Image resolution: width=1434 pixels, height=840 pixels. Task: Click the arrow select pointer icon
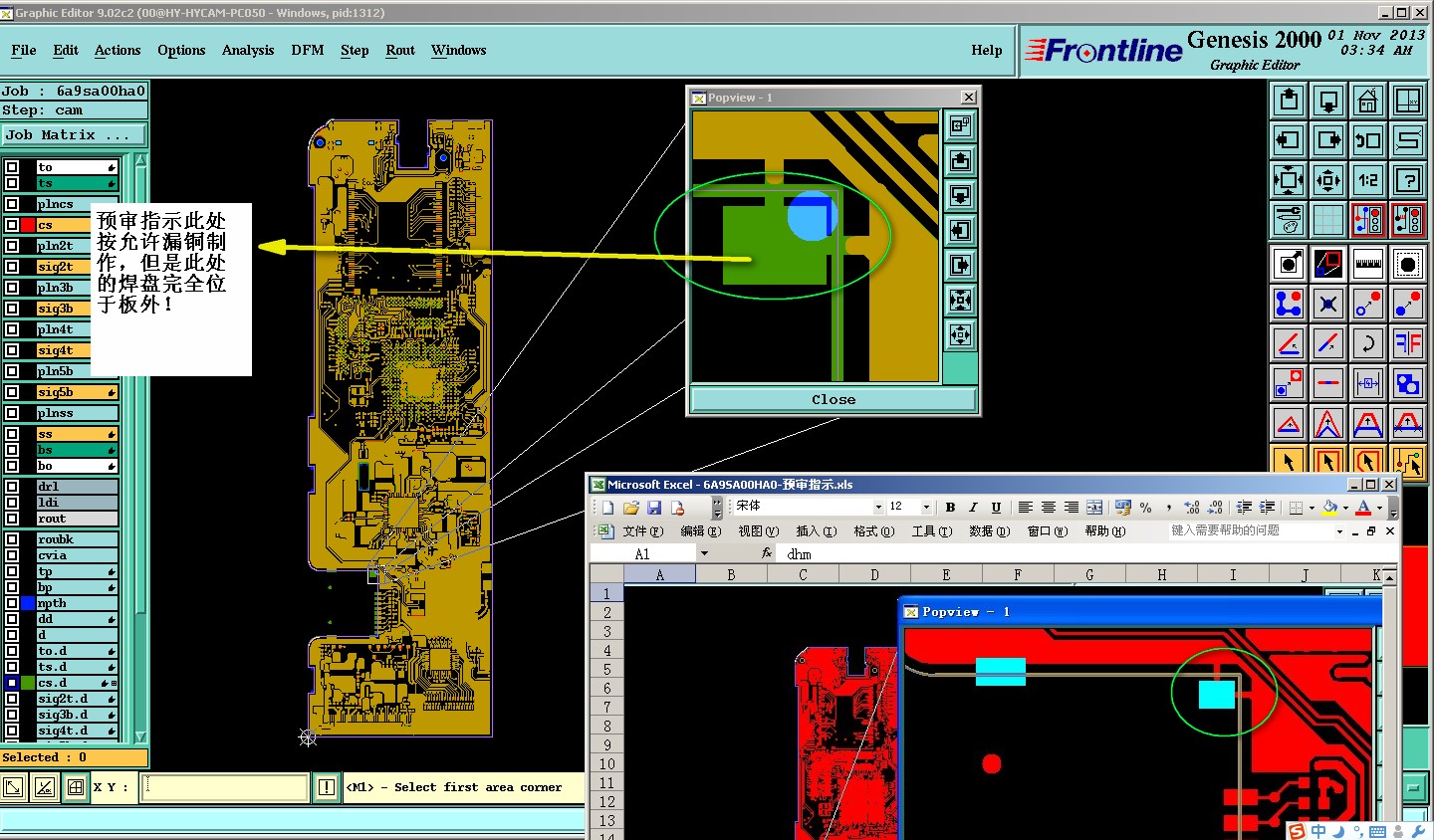coord(1289,460)
